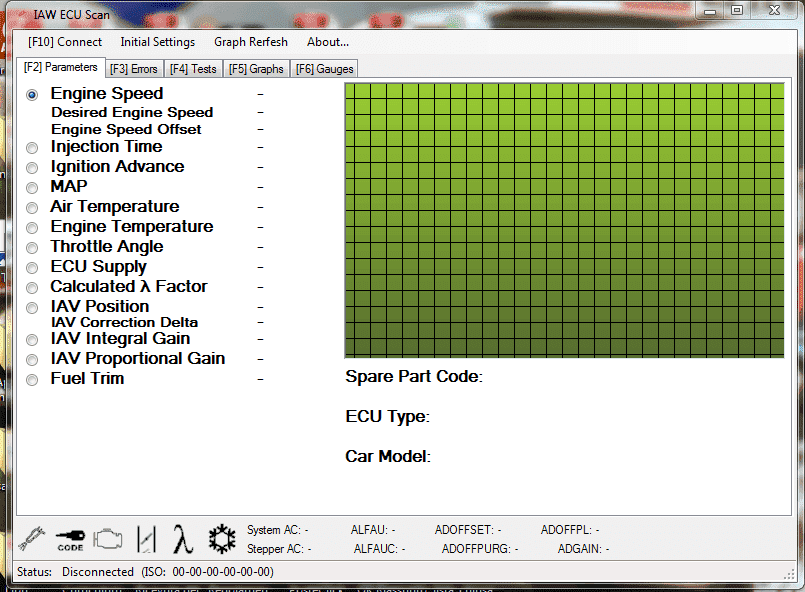Click the window resize grip

point(790,576)
